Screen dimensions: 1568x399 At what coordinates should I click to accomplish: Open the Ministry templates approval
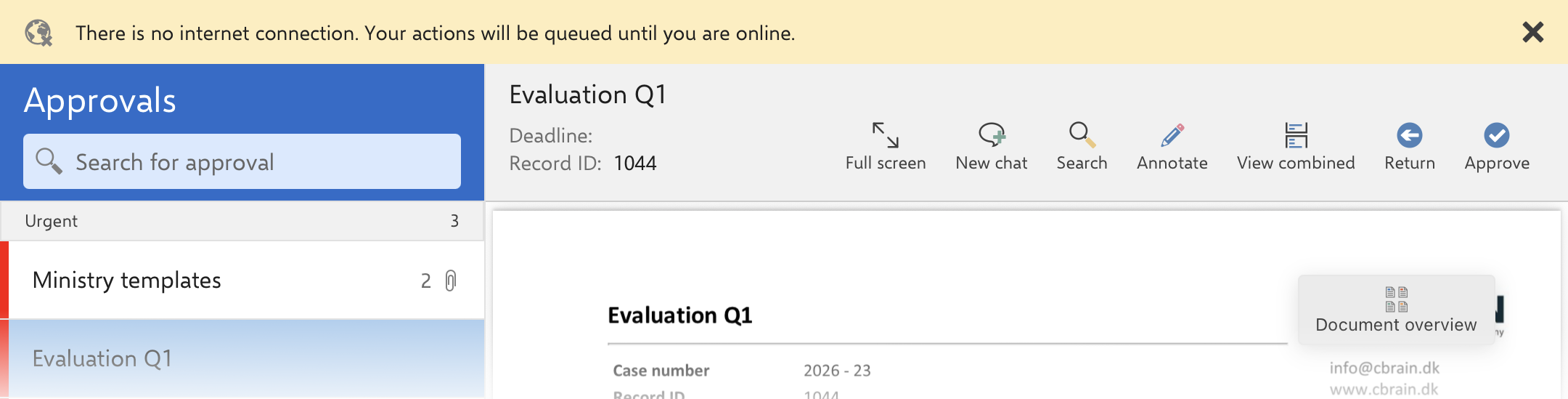(x=242, y=280)
